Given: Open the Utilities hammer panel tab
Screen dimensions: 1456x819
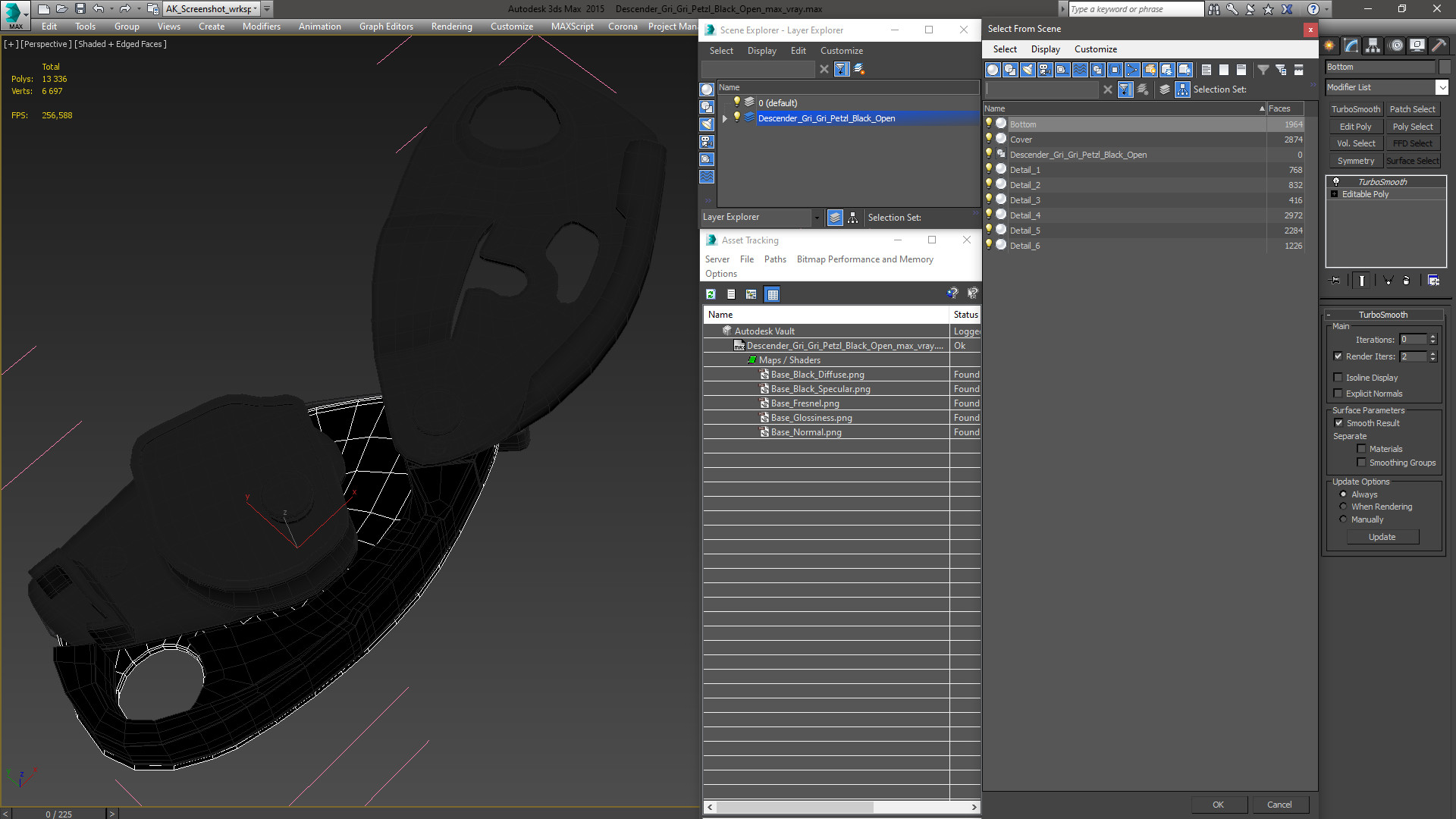Looking at the screenshot, I should coord(1439,46).
